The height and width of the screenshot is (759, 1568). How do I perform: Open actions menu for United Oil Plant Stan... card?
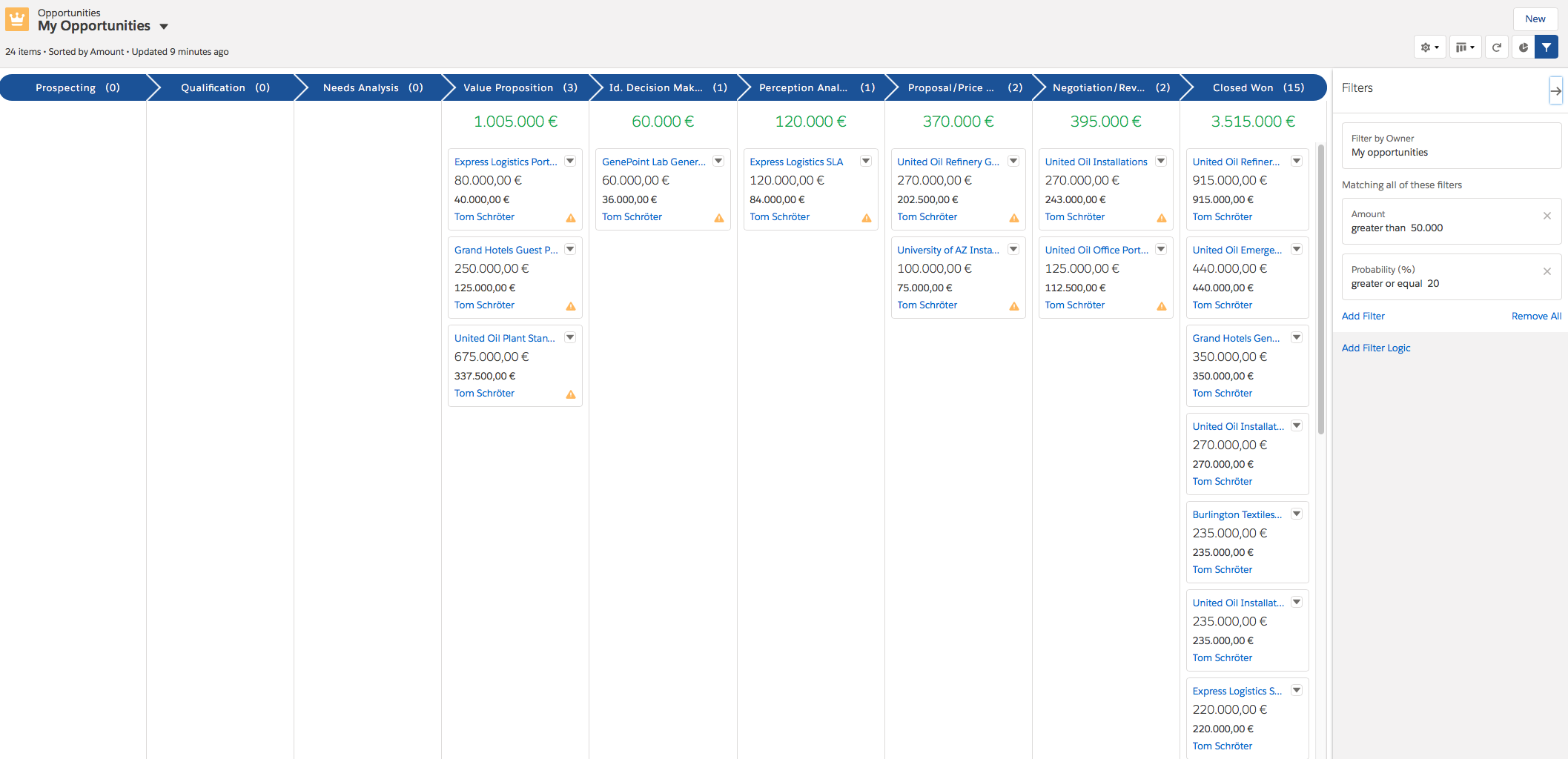pos(570,337)
